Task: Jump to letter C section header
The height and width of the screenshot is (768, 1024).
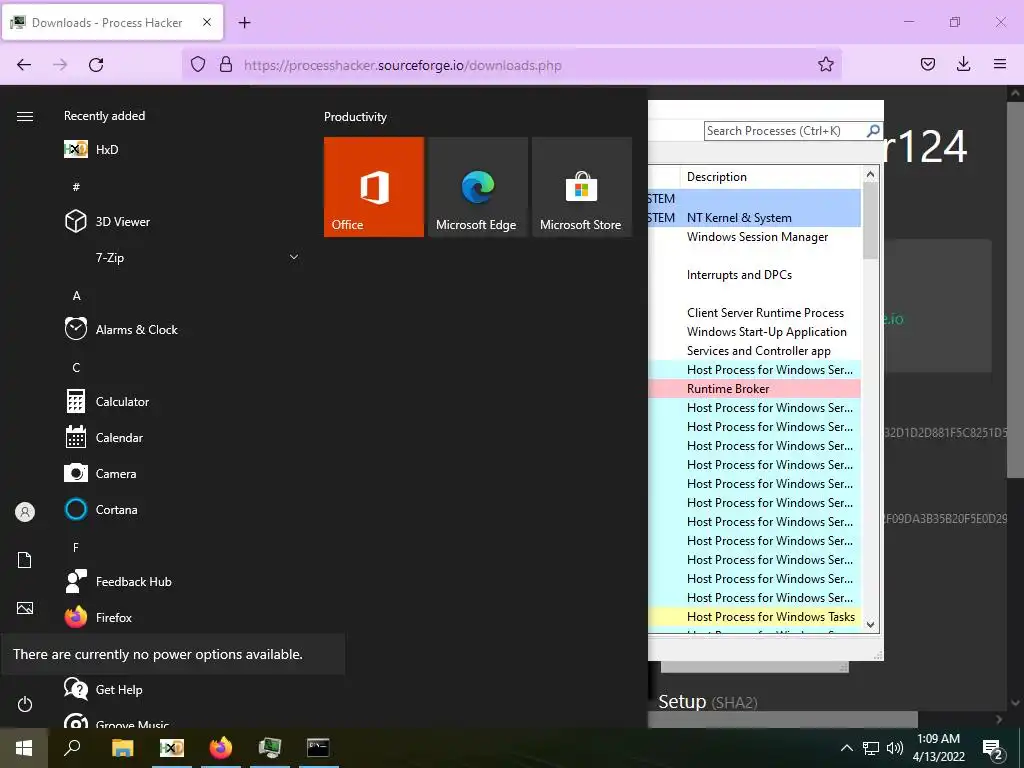Action: click(x=76, y=368)
